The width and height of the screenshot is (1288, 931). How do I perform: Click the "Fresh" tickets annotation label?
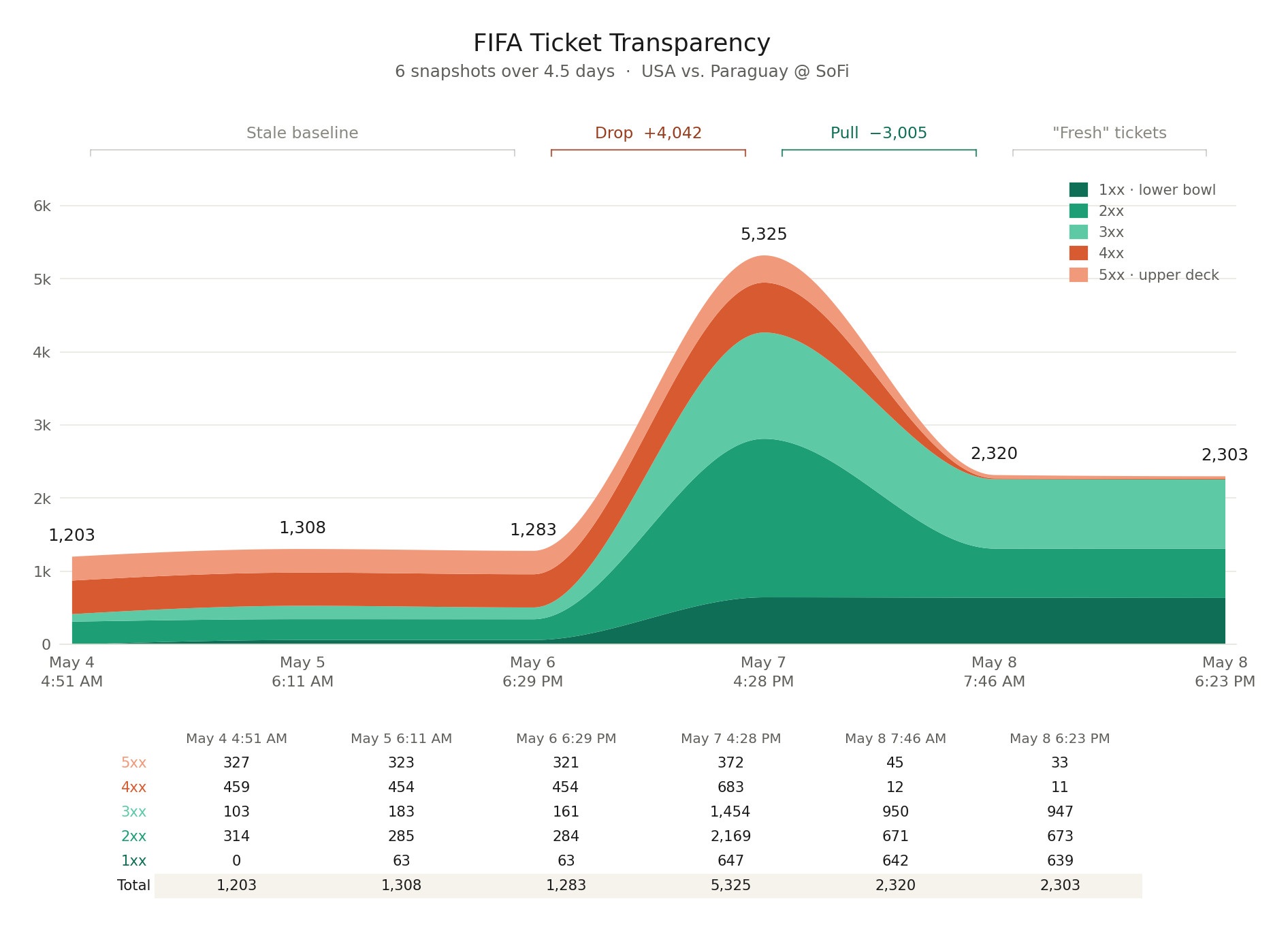point(1110,133)
